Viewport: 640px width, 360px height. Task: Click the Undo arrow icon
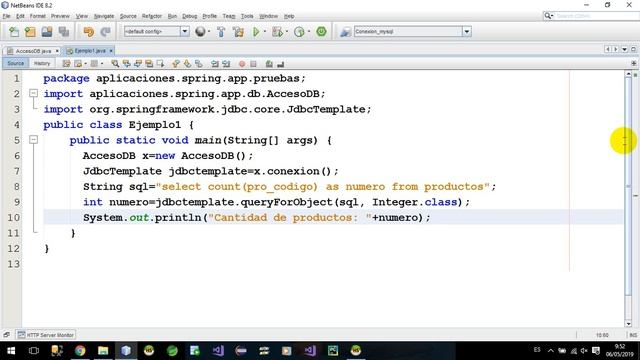[x=88, y=31]
